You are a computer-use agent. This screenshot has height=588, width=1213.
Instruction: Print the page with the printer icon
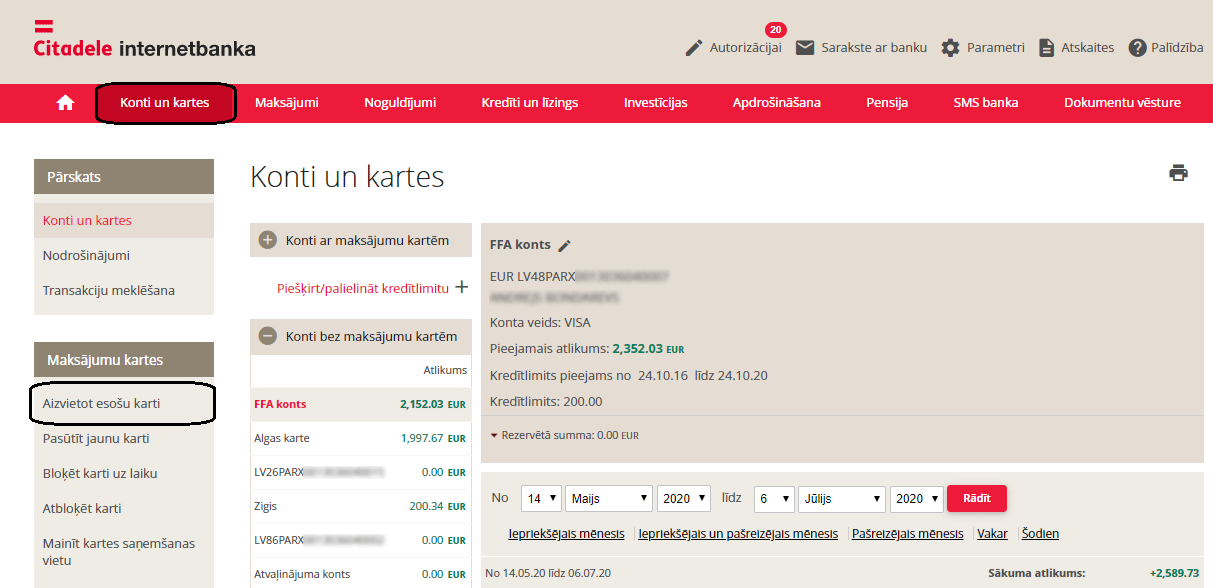pyautogui.click(x=1179, y=173)
